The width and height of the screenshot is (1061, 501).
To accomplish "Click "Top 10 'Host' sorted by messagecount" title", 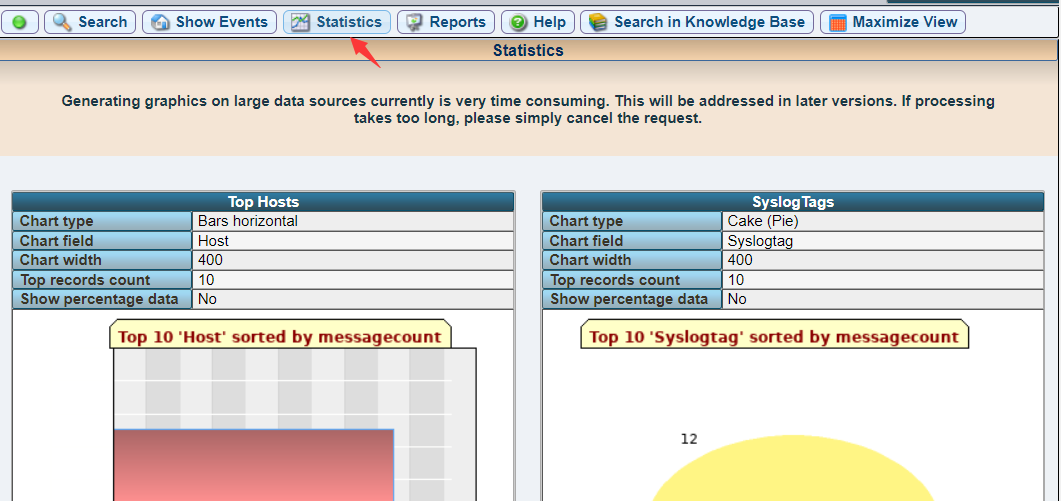I will point(279,336).
